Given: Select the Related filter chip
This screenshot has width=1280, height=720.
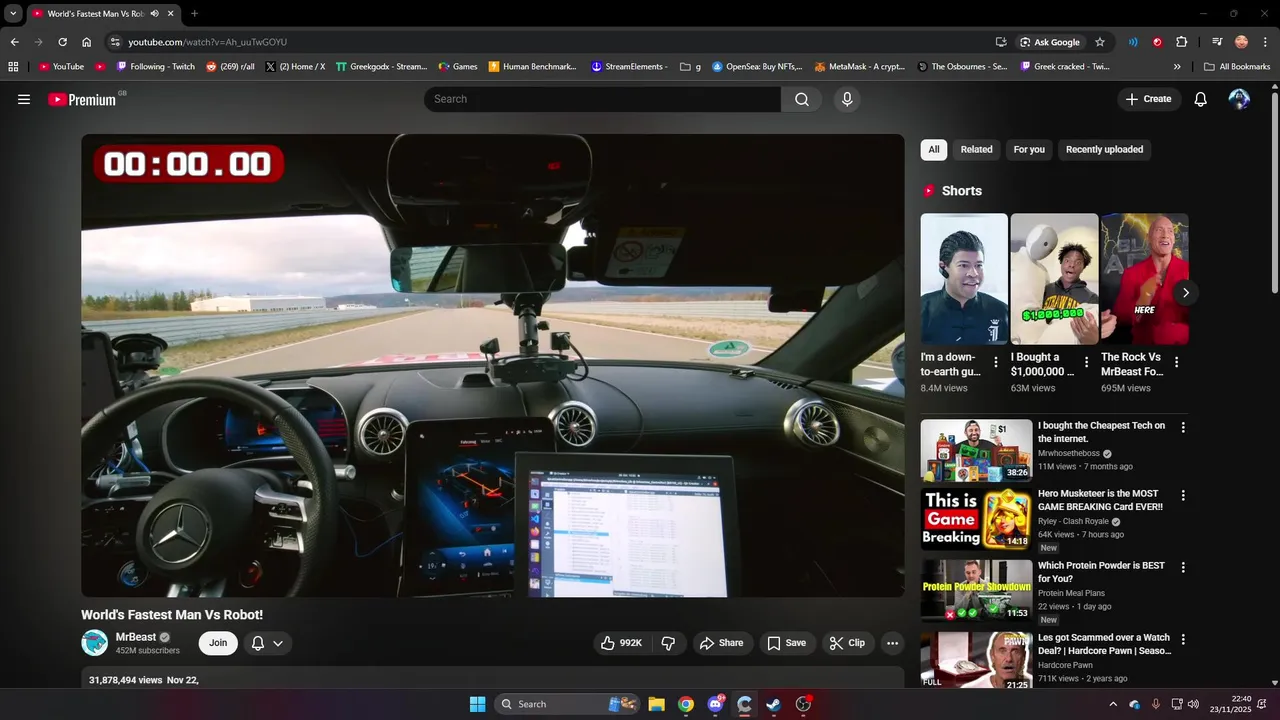Looking at the screenshot, I should point(977,150).
